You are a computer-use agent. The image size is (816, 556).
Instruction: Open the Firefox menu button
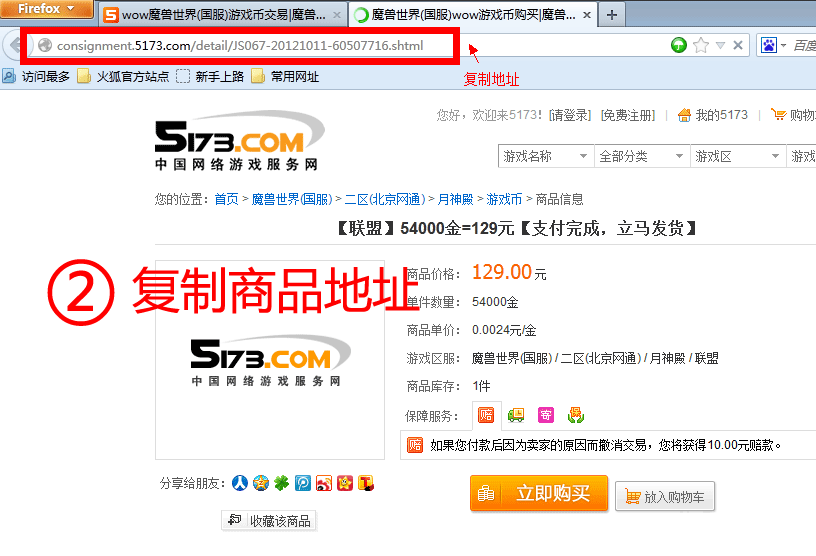46,9
